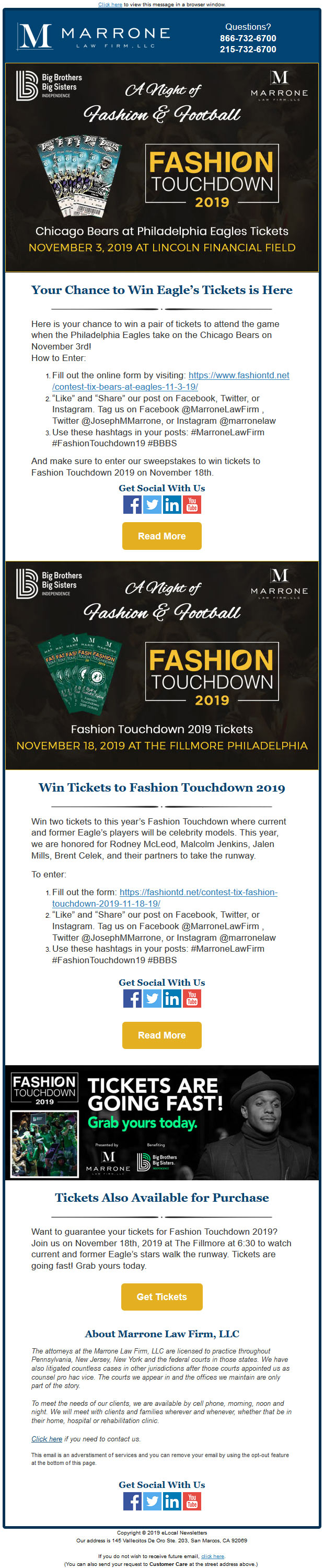
Task: Click LinkedIn icon in bottom footer social row
Action: click(x=172, y=1501)
